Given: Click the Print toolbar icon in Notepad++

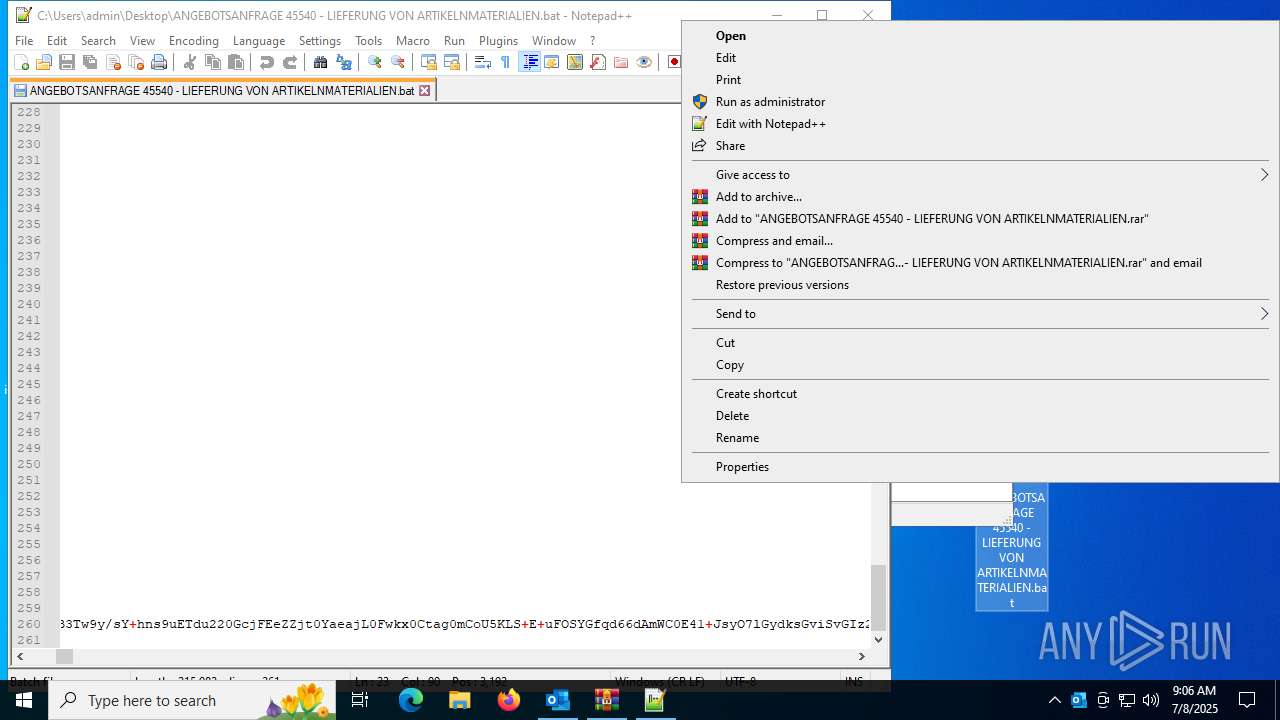Looking at the screenshot, I should pos(159,62).
